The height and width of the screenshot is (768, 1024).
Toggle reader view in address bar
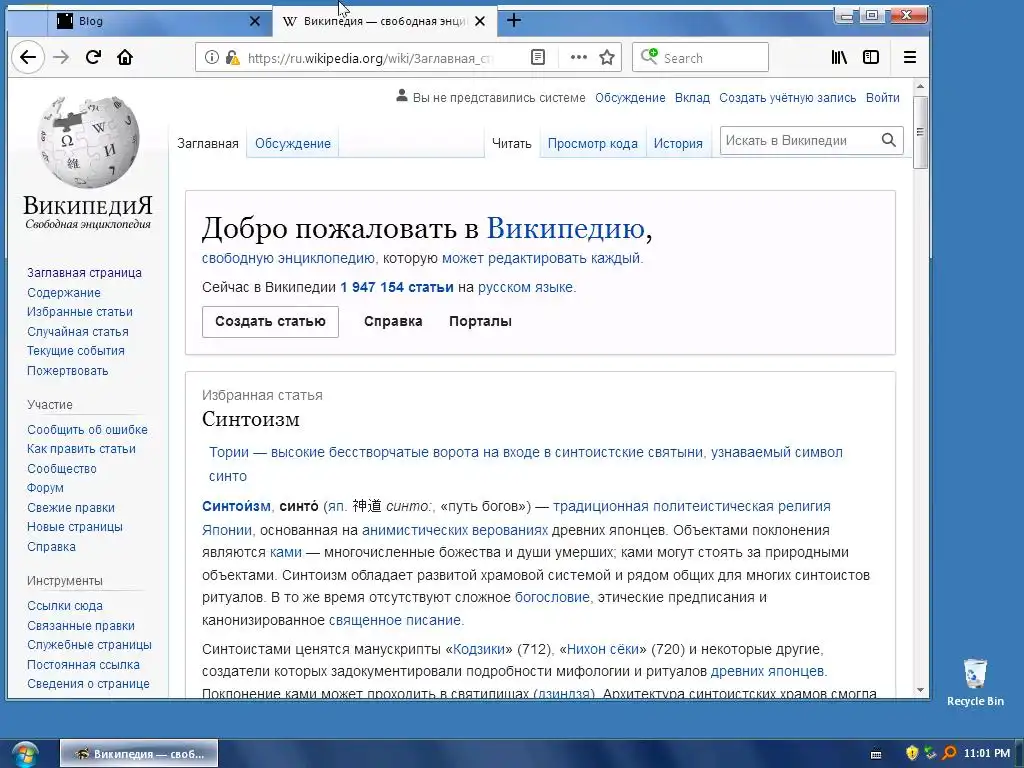tap(537, 57)
